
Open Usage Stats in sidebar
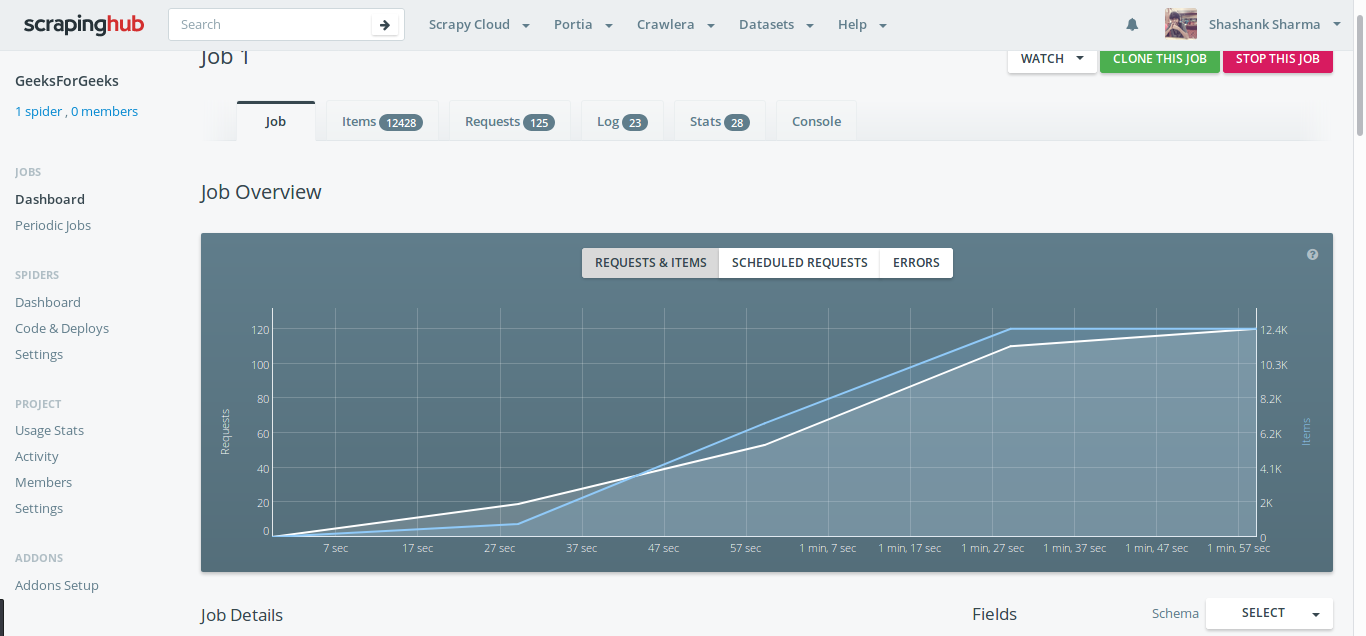[x=50, y=430]
